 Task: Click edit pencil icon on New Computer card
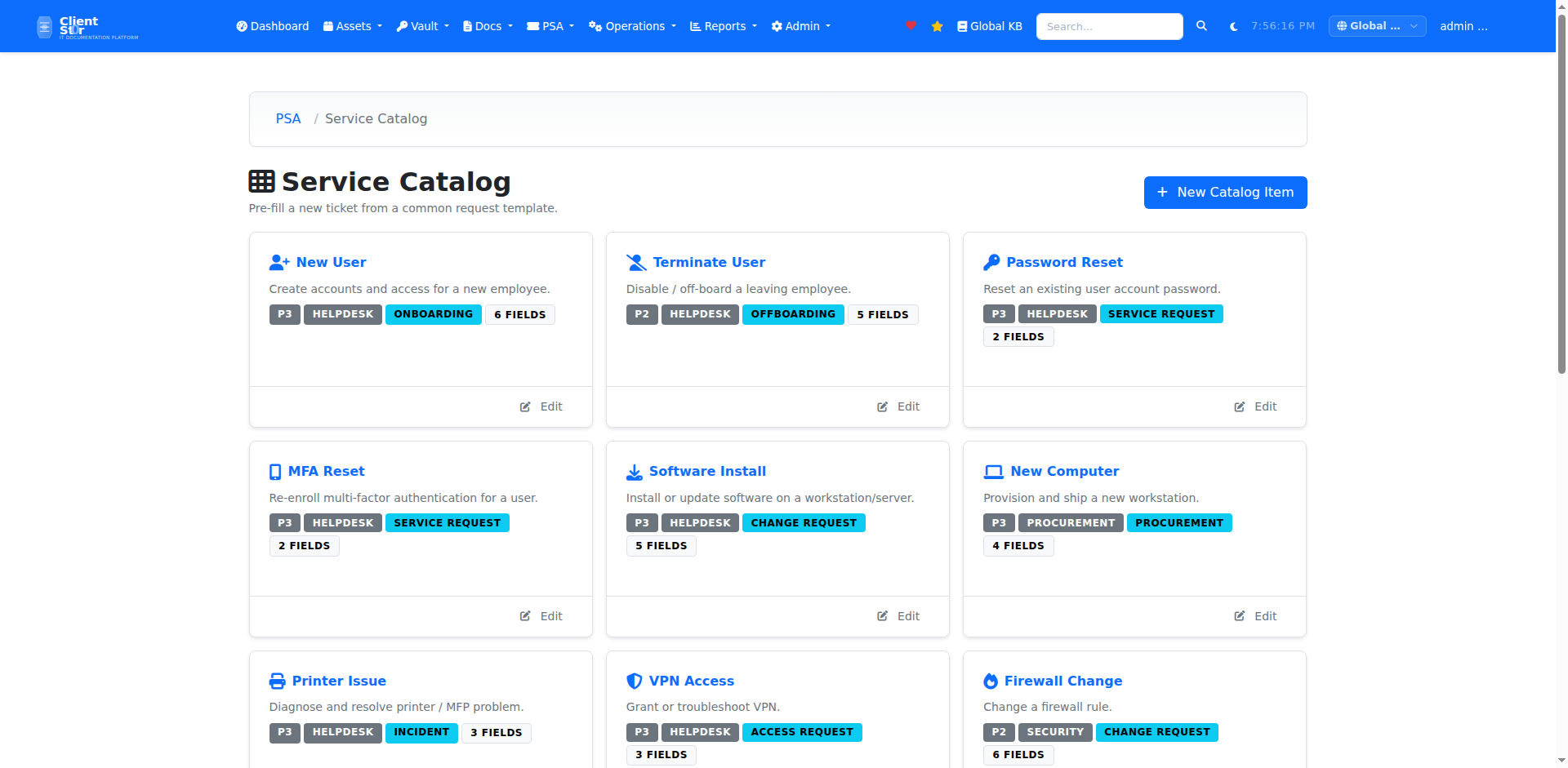pos(1239,616)
